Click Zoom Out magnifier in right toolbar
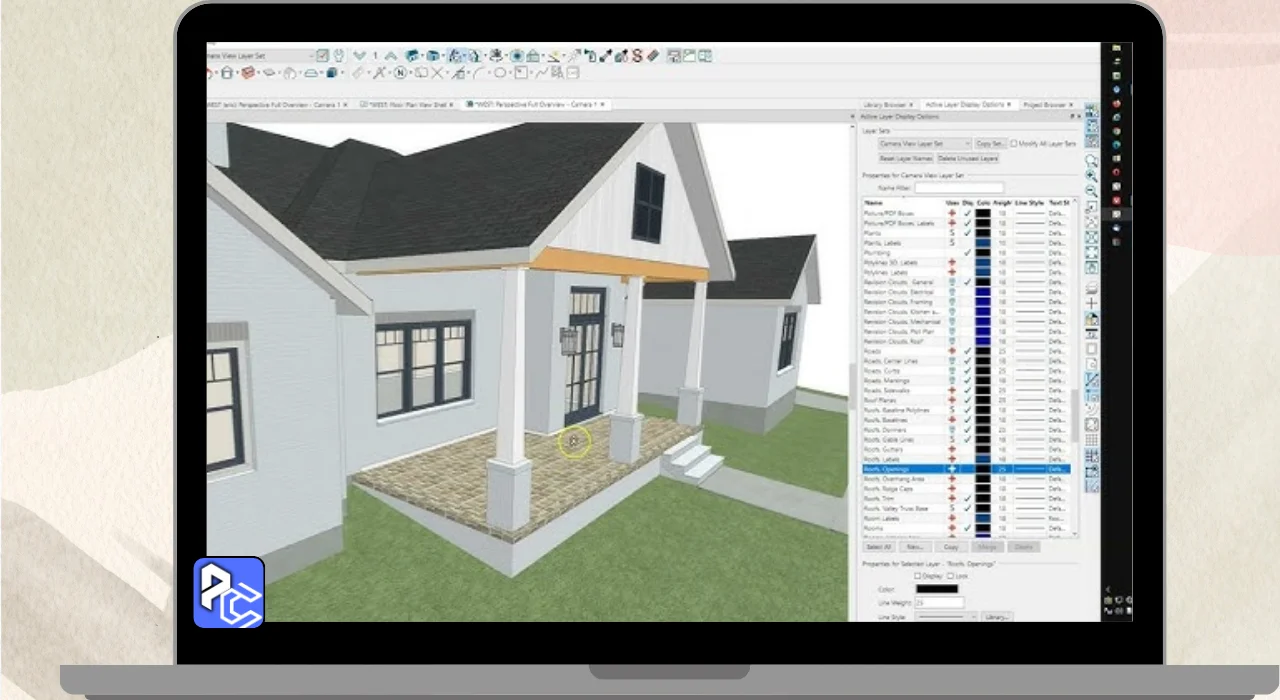This screenshot has height=700, width=1280. click(x=1092, y=190)
